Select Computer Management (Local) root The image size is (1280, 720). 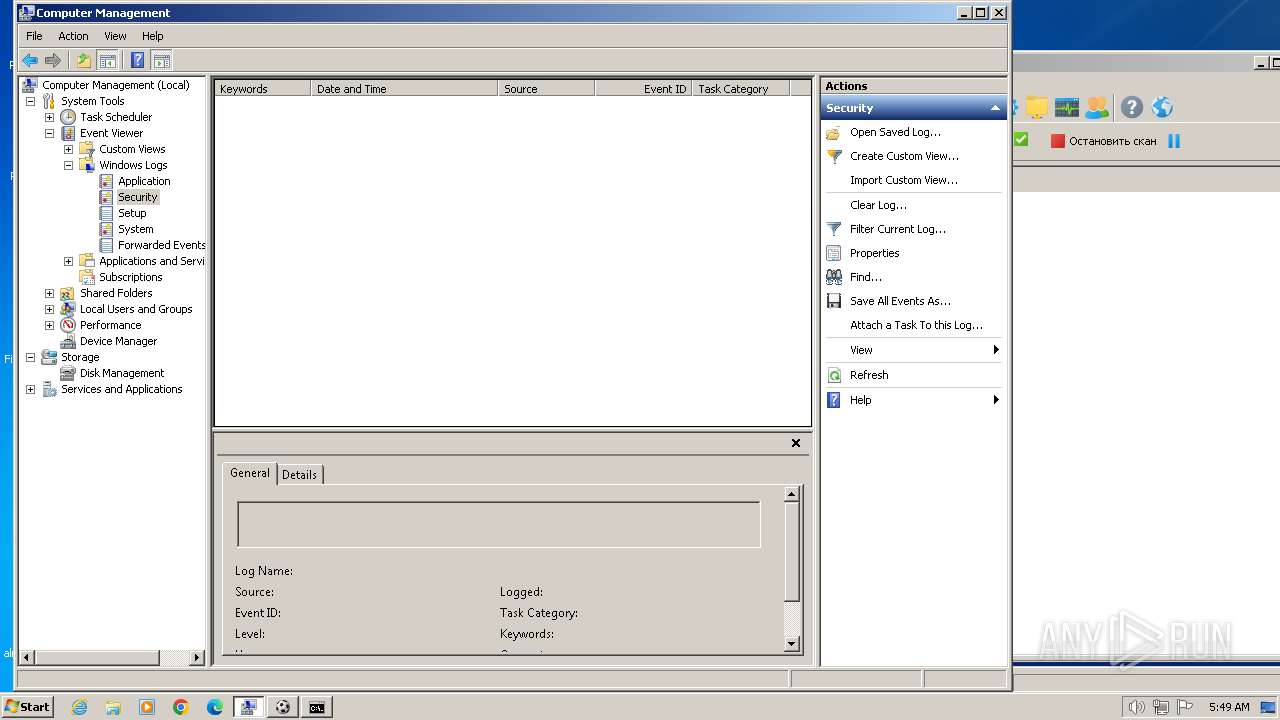pos(115,85)
